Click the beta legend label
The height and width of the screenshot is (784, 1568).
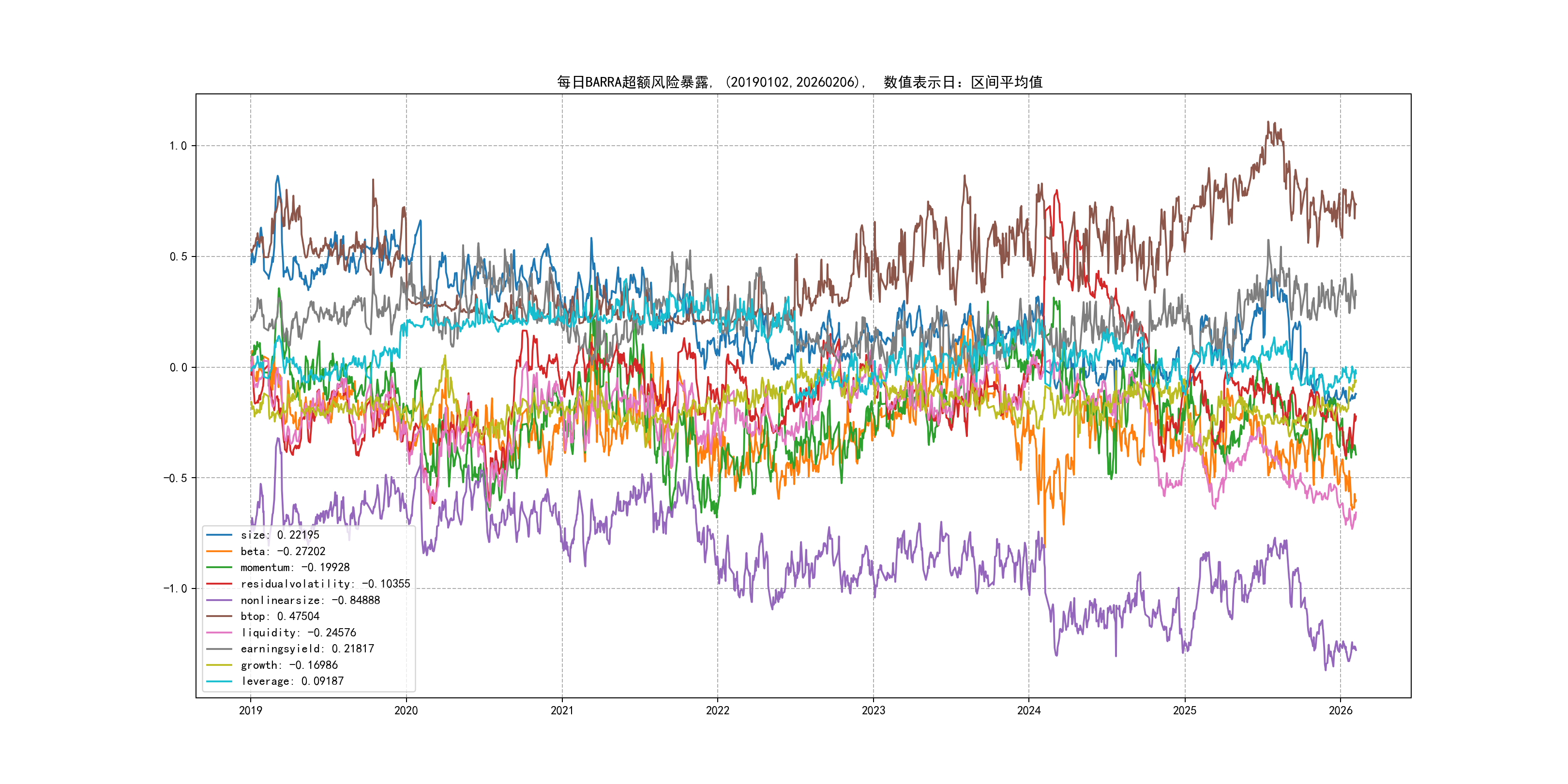click(x=283, y=552)
